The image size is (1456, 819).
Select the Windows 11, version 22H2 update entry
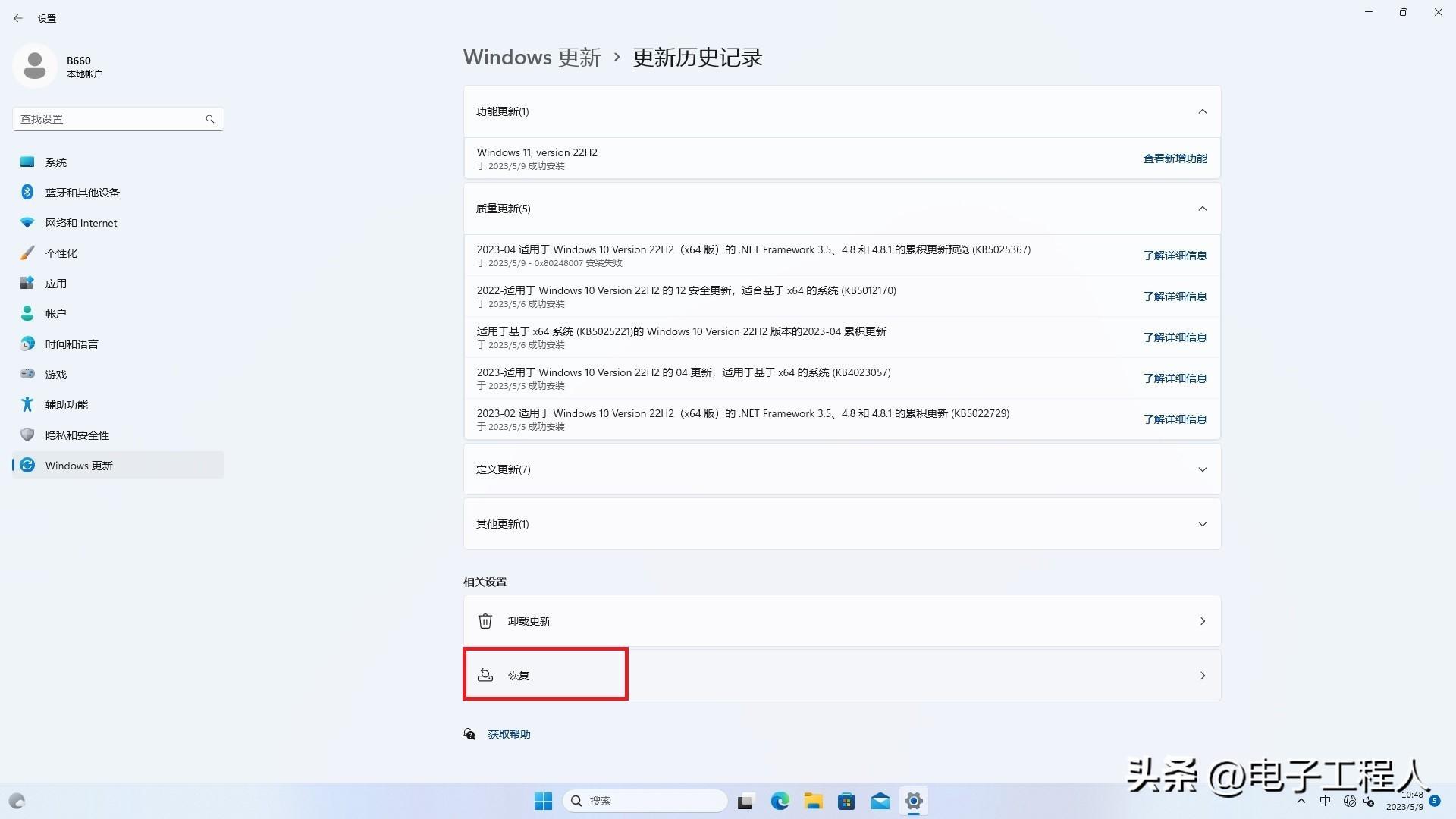point(842,158)
